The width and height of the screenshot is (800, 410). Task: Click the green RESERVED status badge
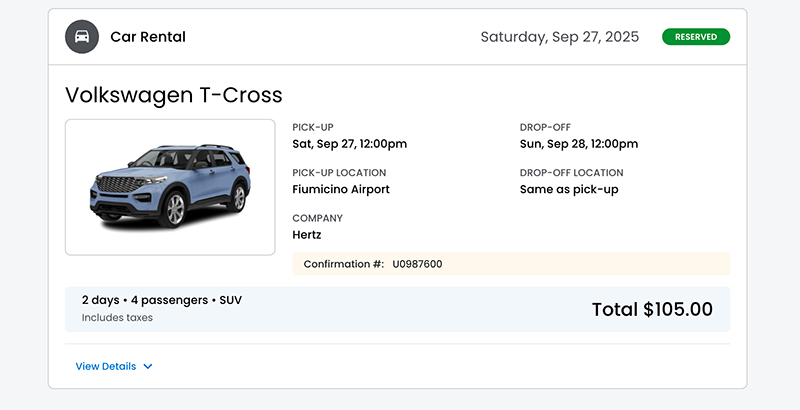coord(695,37)
